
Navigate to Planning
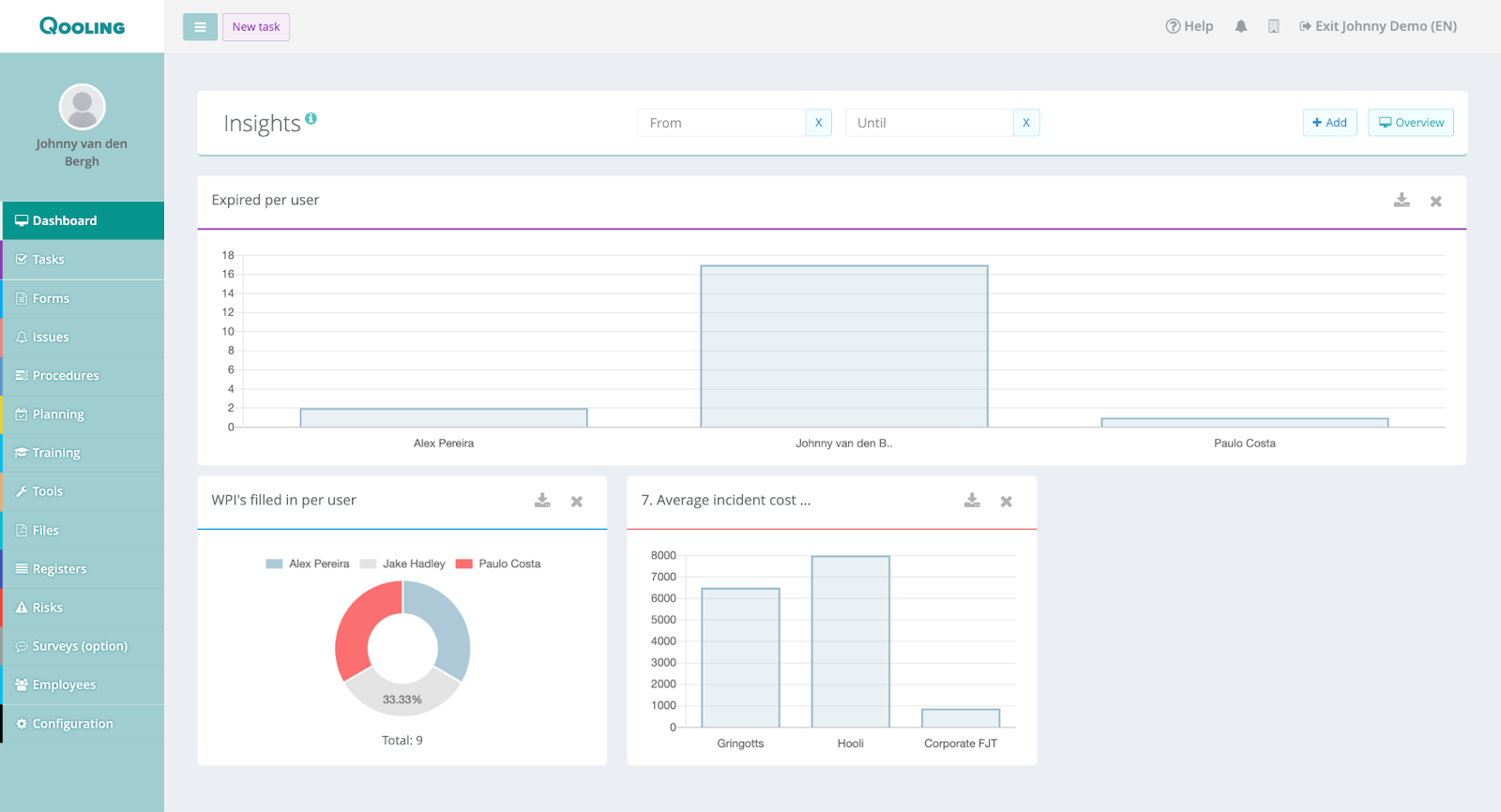tap(83, 414)
